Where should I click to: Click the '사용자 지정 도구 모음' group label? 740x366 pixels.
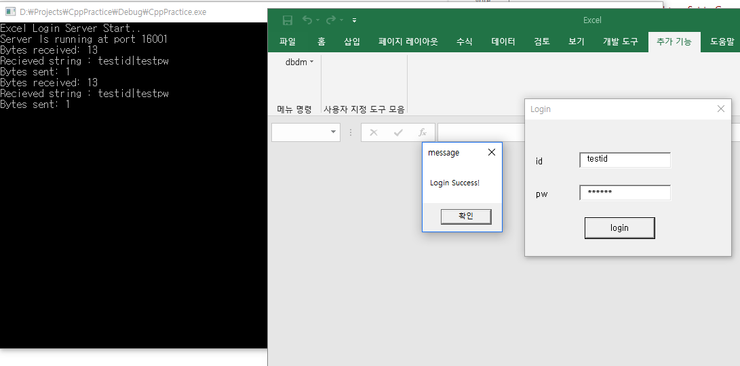pyautogui.click(x=364, y=109)
